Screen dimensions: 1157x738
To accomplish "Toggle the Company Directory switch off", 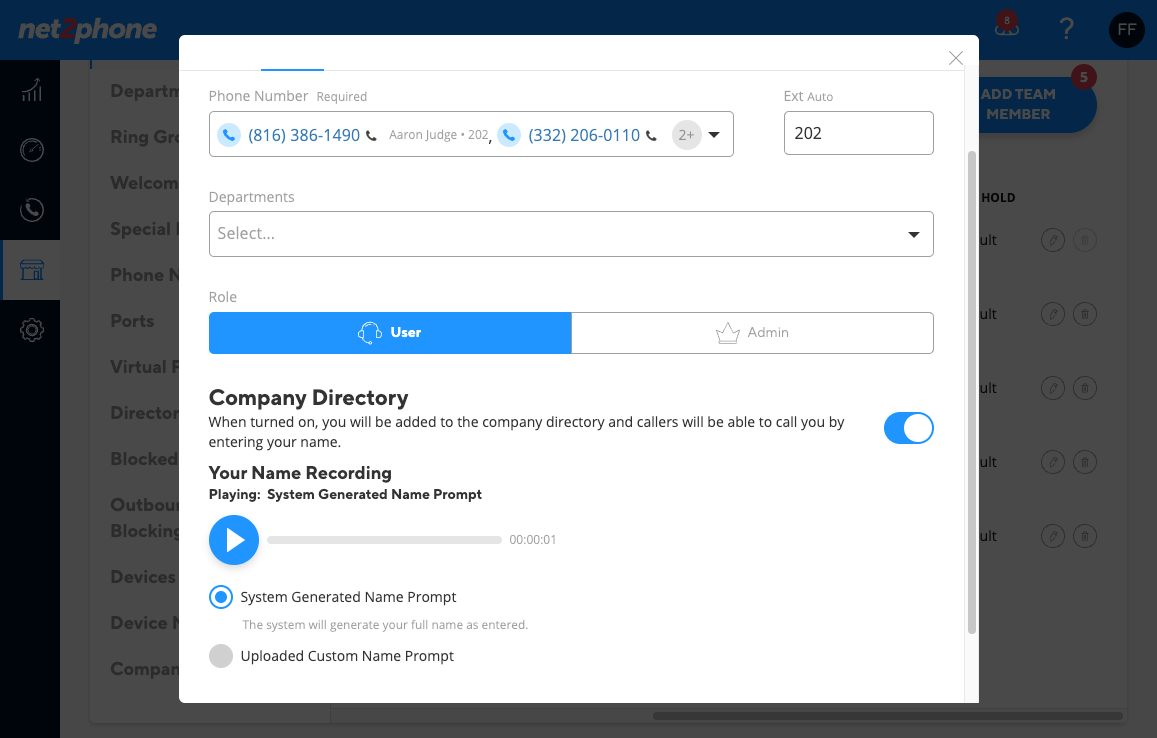I will [x=908, y=428].
